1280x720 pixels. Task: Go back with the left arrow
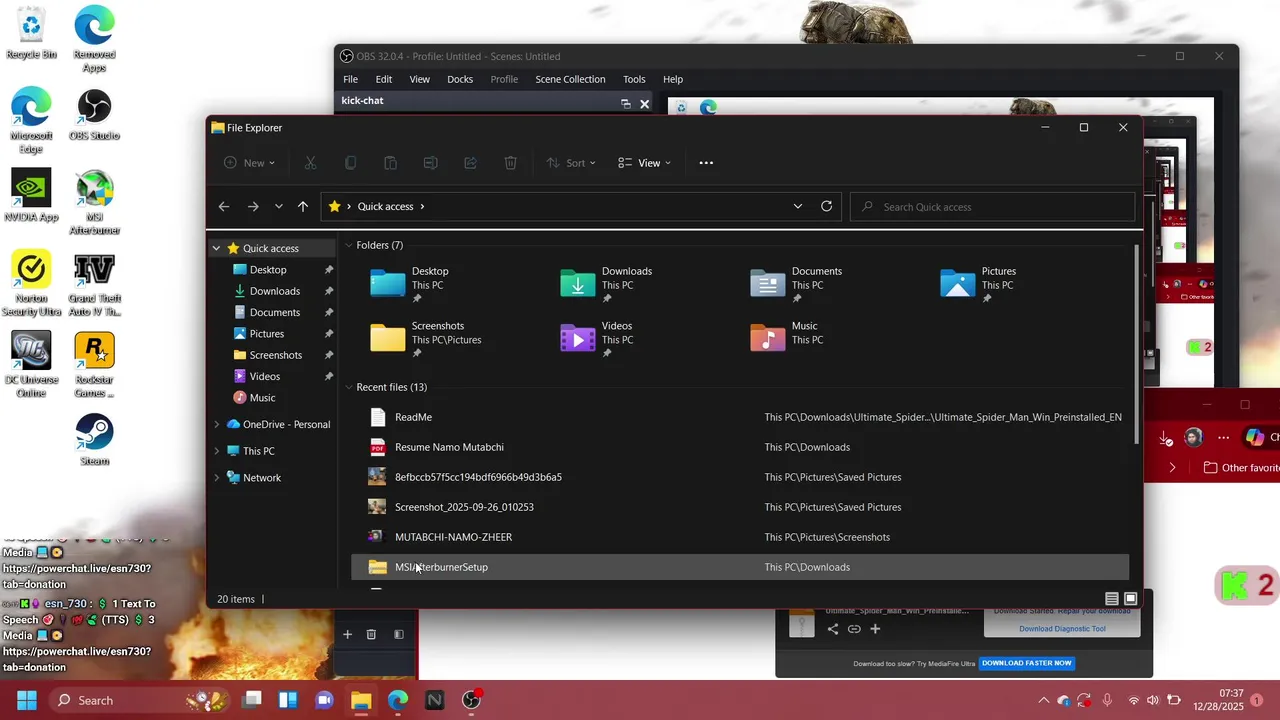[224, 207]
